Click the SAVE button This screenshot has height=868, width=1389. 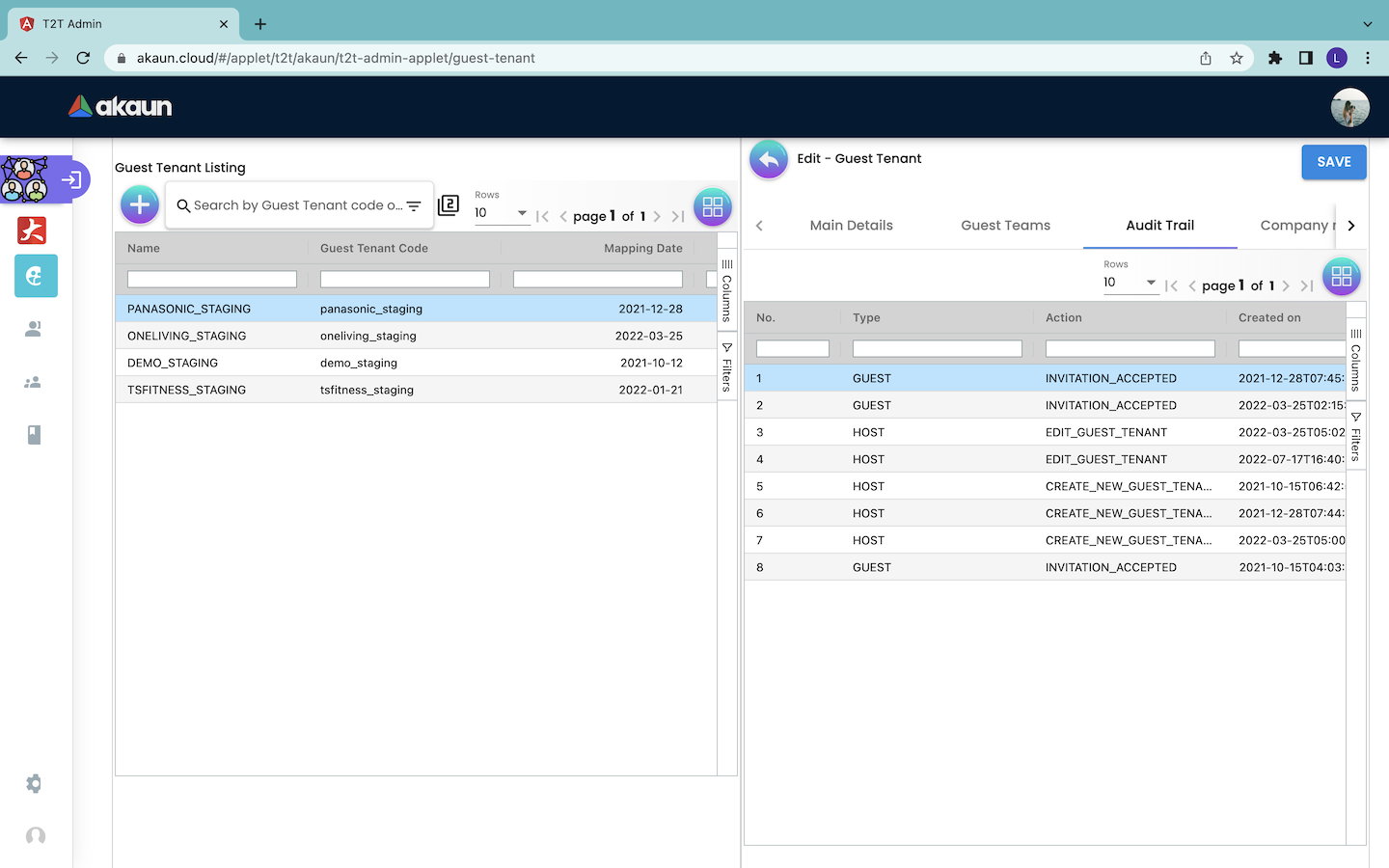point(1333,162)
